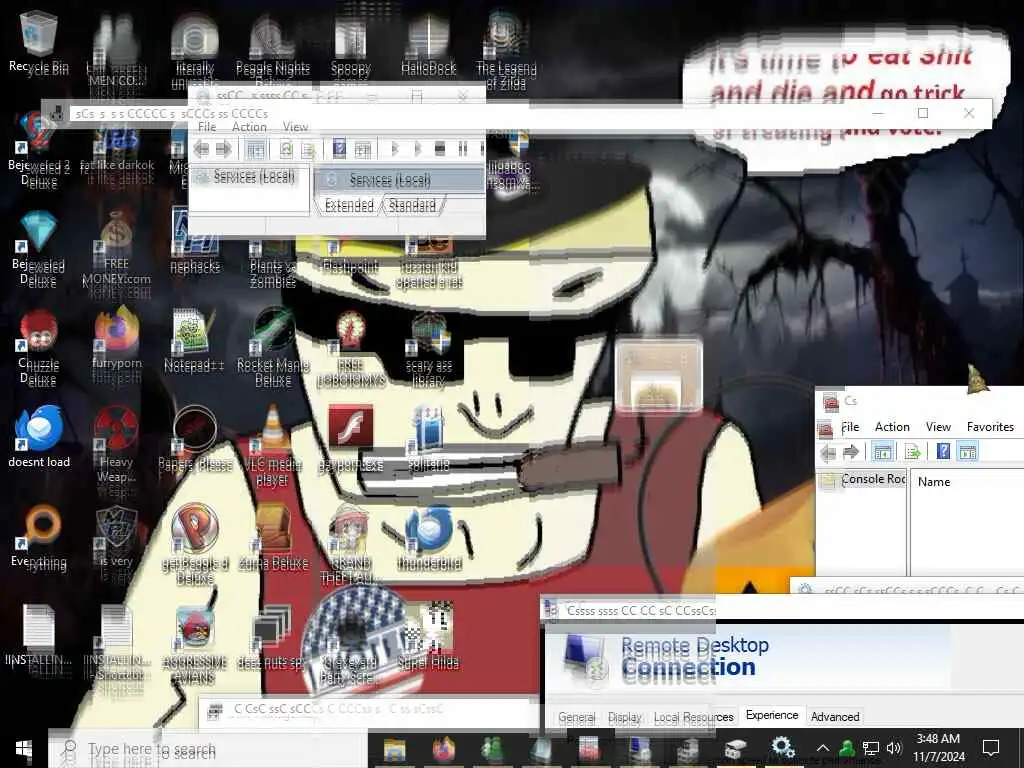Open the gears settings app on taskbar
Image resolution: width=1024 pixels, height=768 pixels.
pos(782,747)
